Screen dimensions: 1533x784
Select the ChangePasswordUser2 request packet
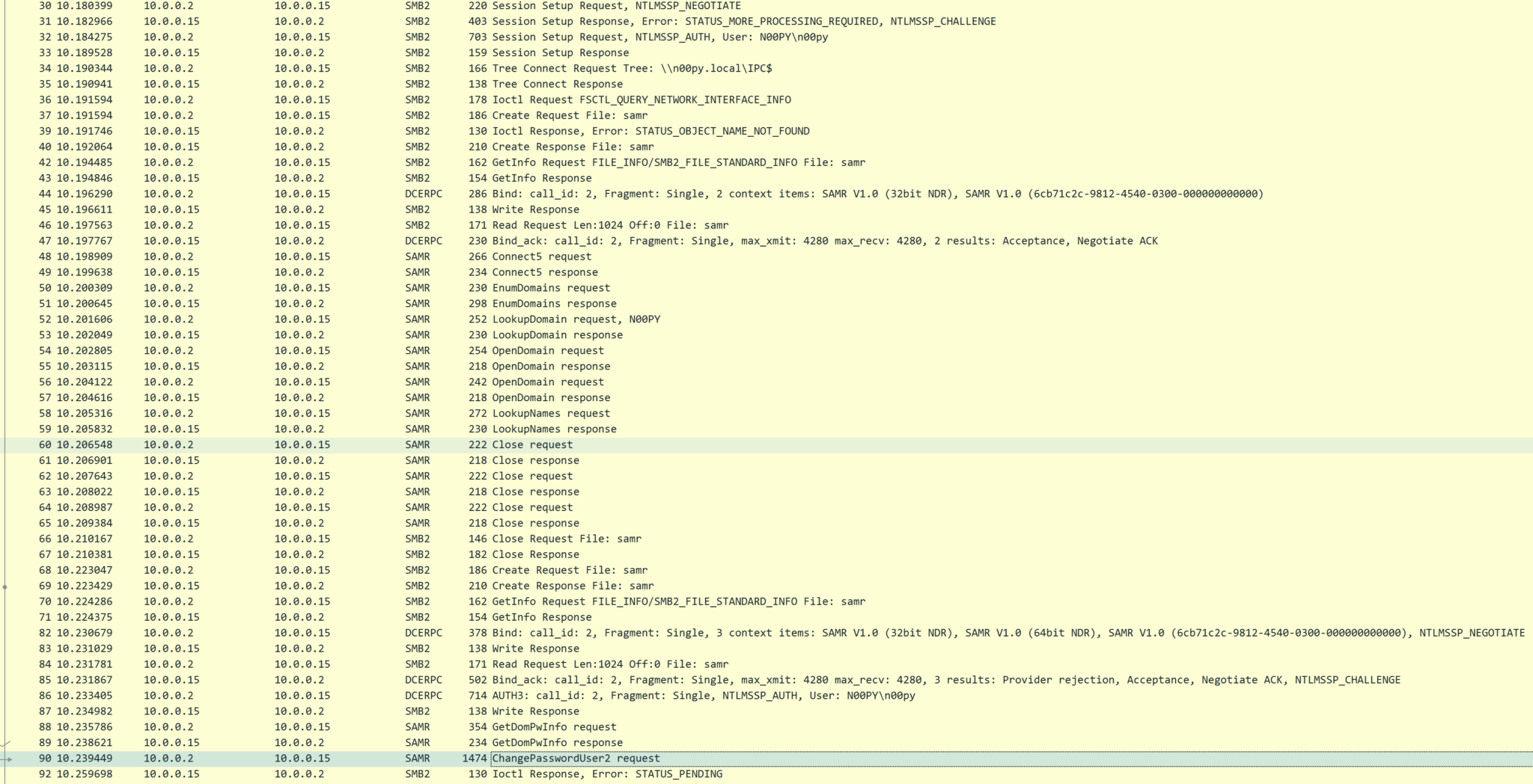click(x=576, y=758)
